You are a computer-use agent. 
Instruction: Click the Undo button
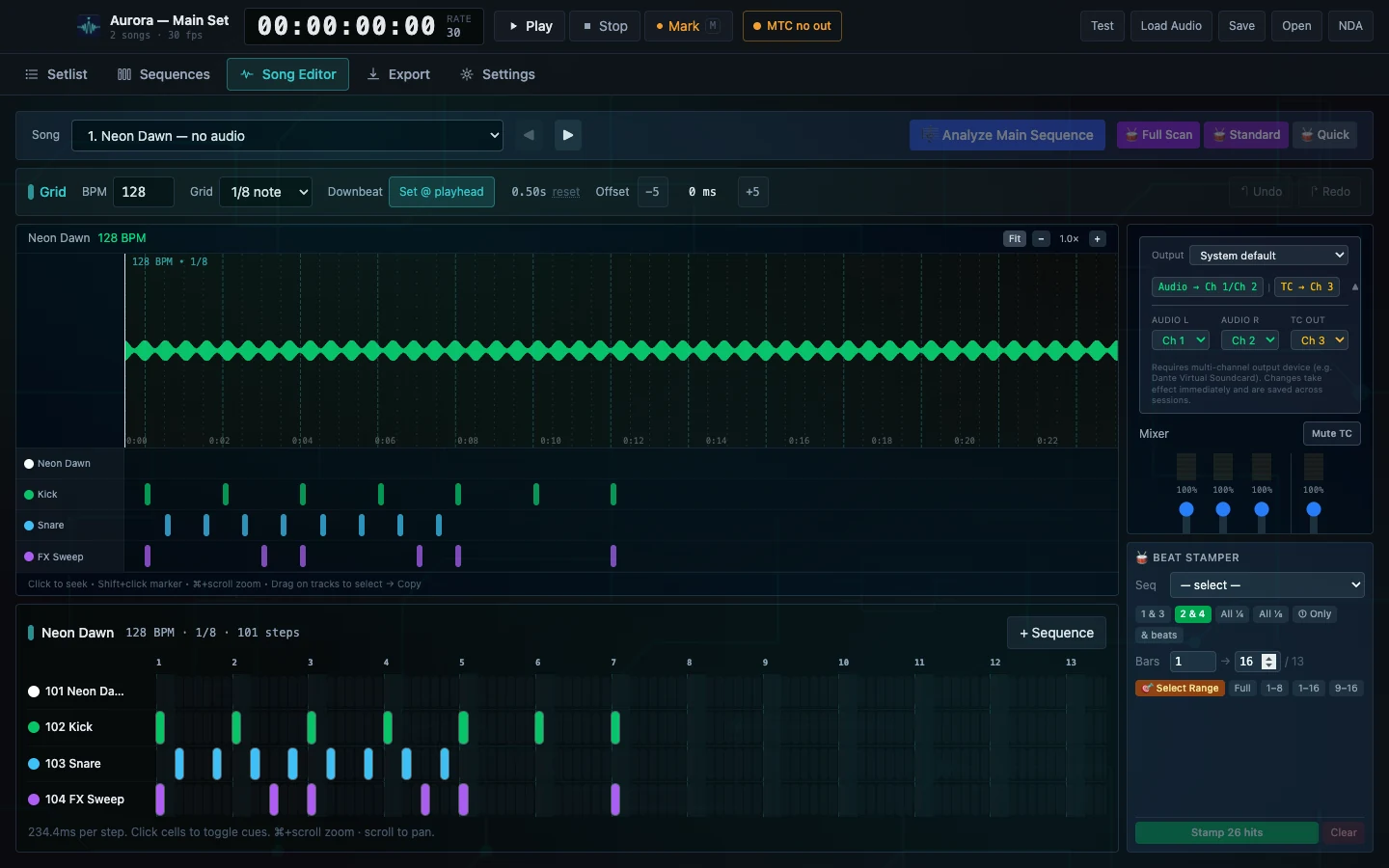1261,192
